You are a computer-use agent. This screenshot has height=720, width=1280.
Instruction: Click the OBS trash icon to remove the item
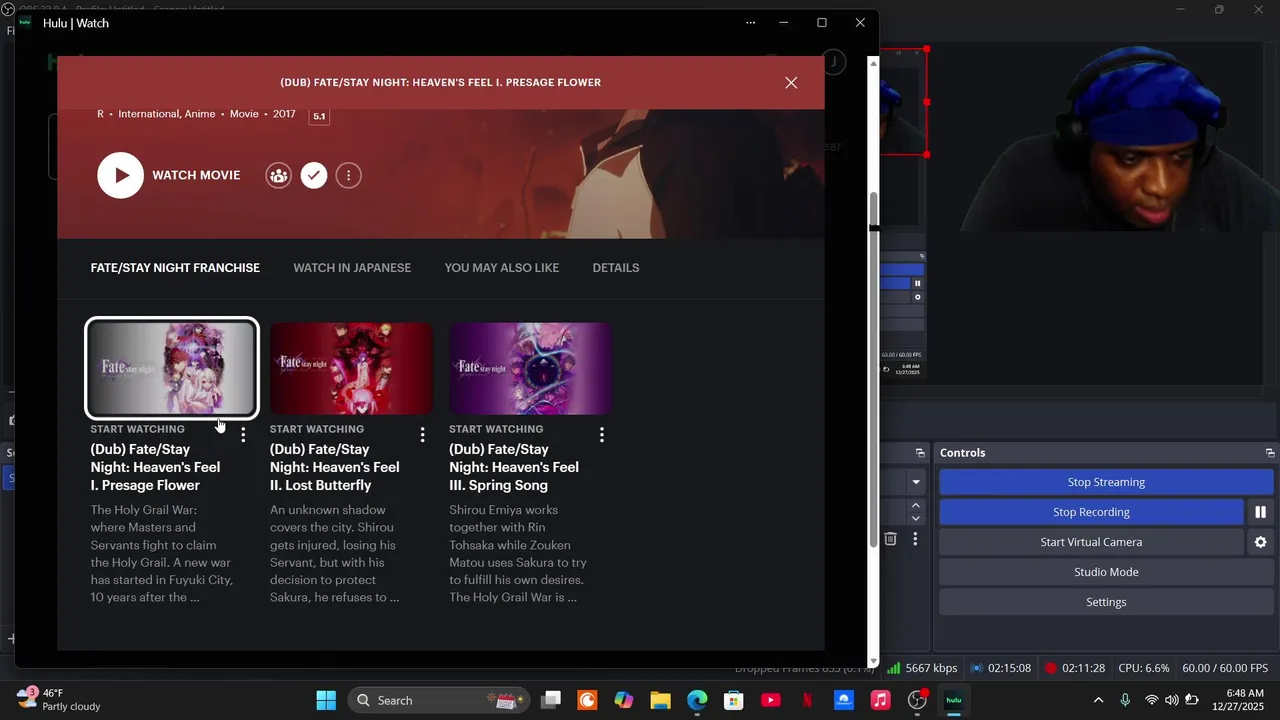pyautogui.click(x=890, y=539)
